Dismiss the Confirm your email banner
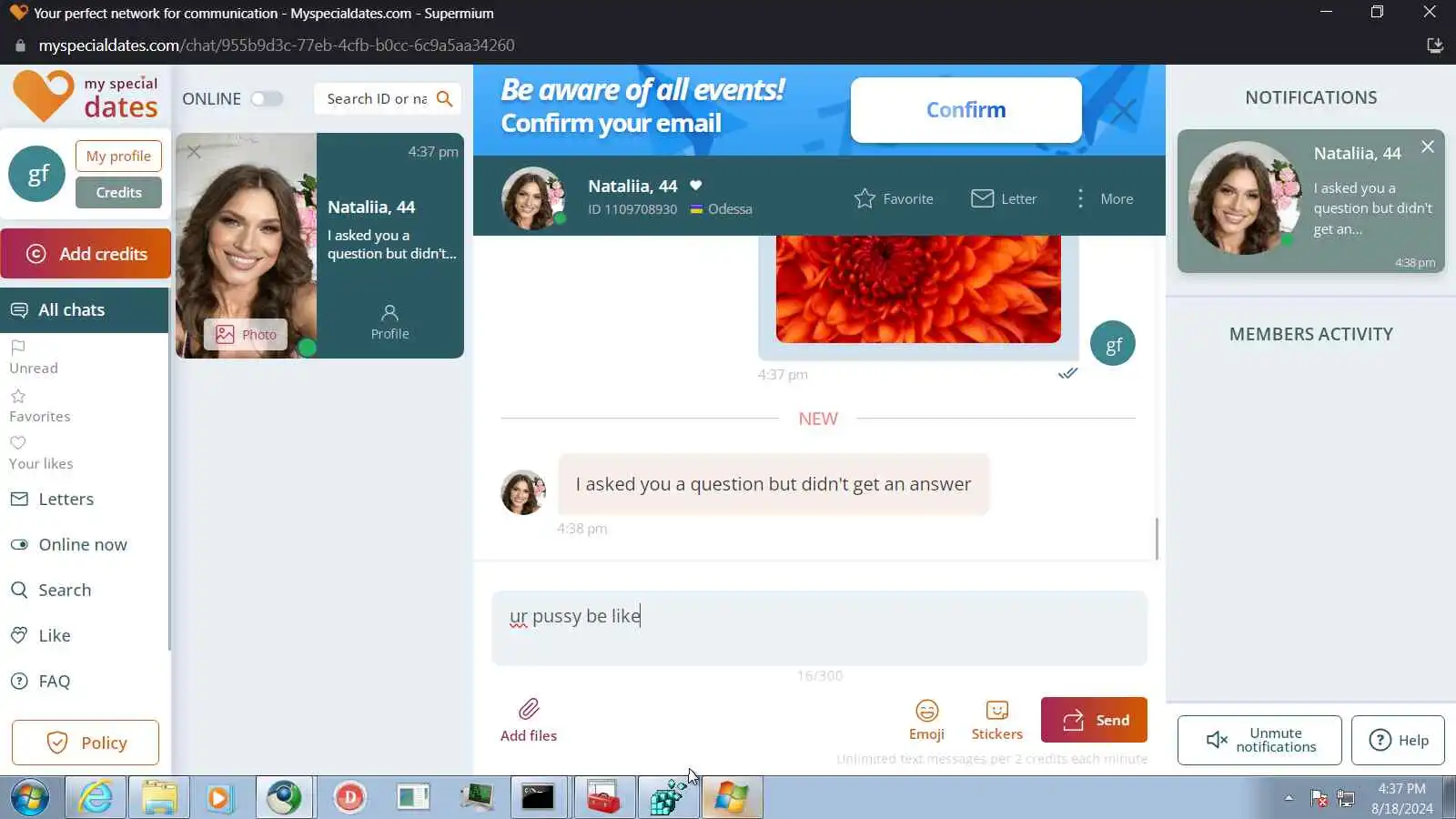This screenshot has width=1456, height=819. click(x=1124, y=111)
